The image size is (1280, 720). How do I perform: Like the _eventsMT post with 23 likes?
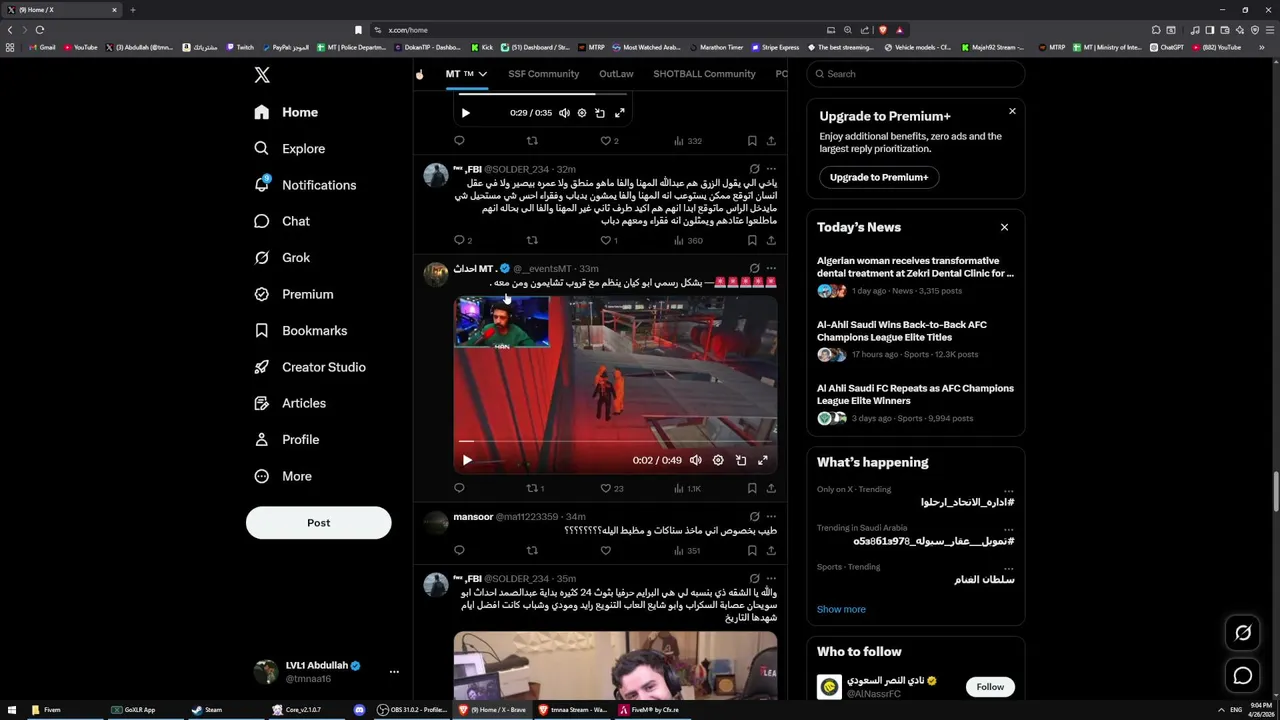611,488
